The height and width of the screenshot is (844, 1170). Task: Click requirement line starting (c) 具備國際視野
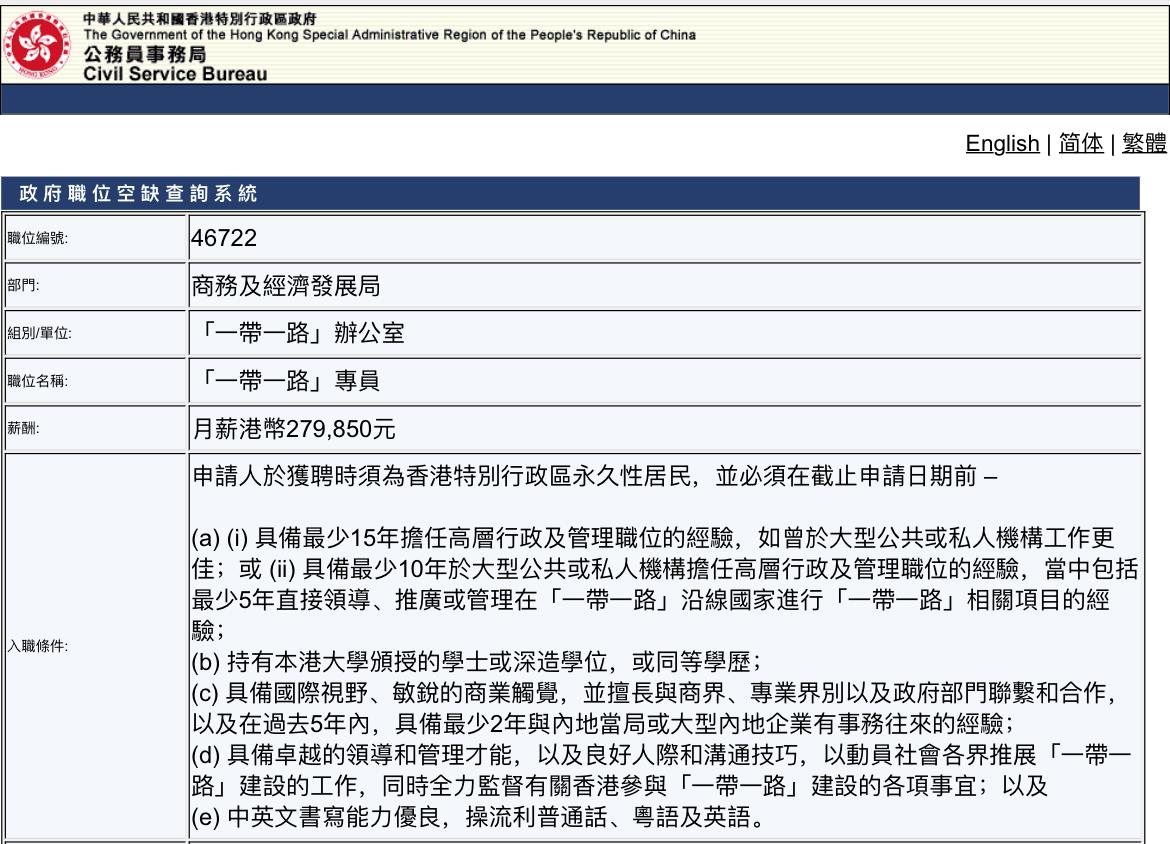[x=653, y=693]
